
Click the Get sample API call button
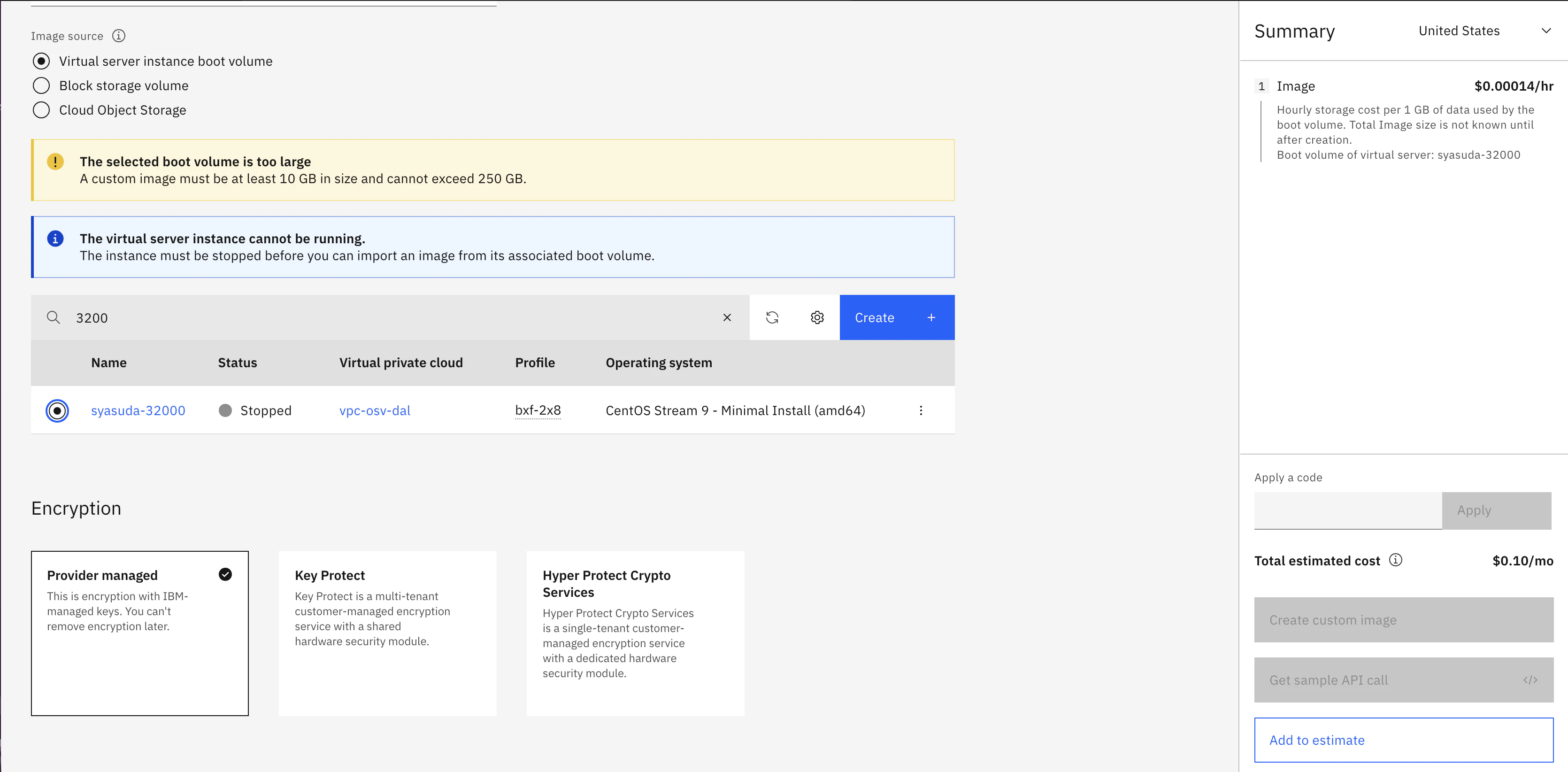1404,680
